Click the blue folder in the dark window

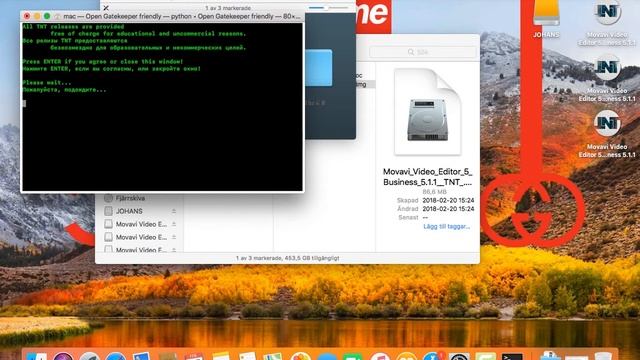click(x=318, y=67)
